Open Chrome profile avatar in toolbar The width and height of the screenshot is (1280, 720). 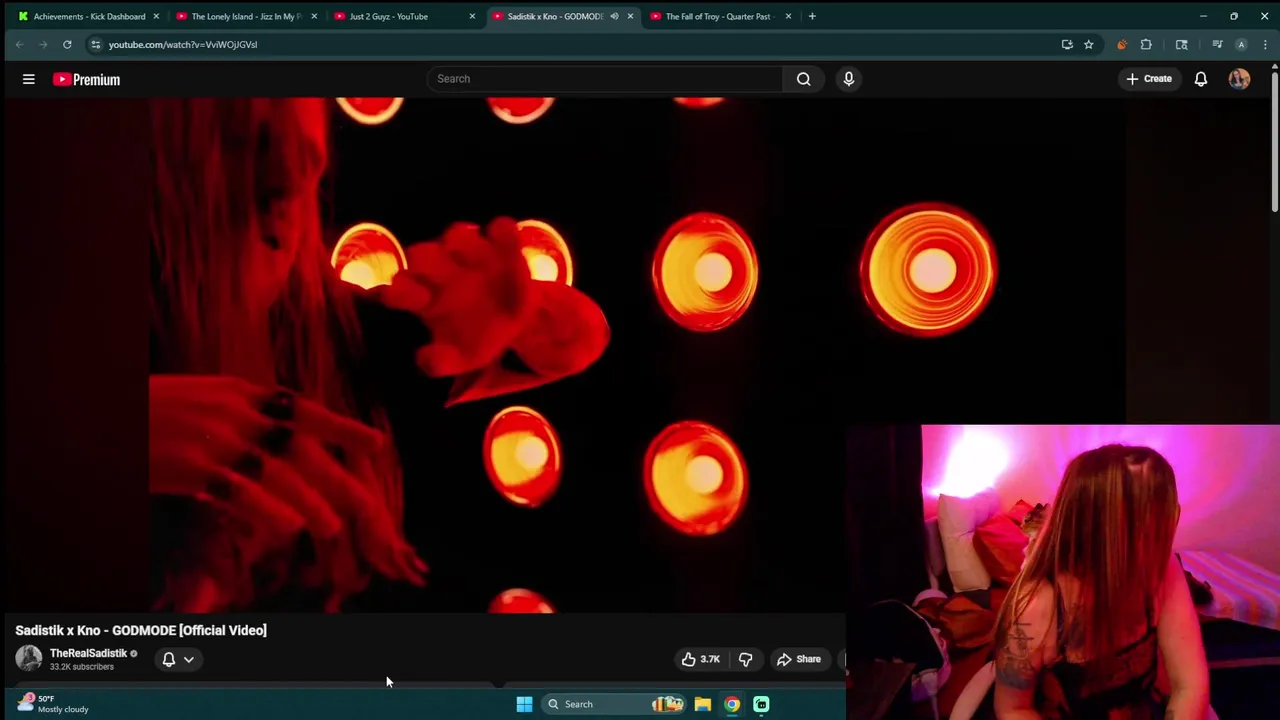click(1241, 44)
